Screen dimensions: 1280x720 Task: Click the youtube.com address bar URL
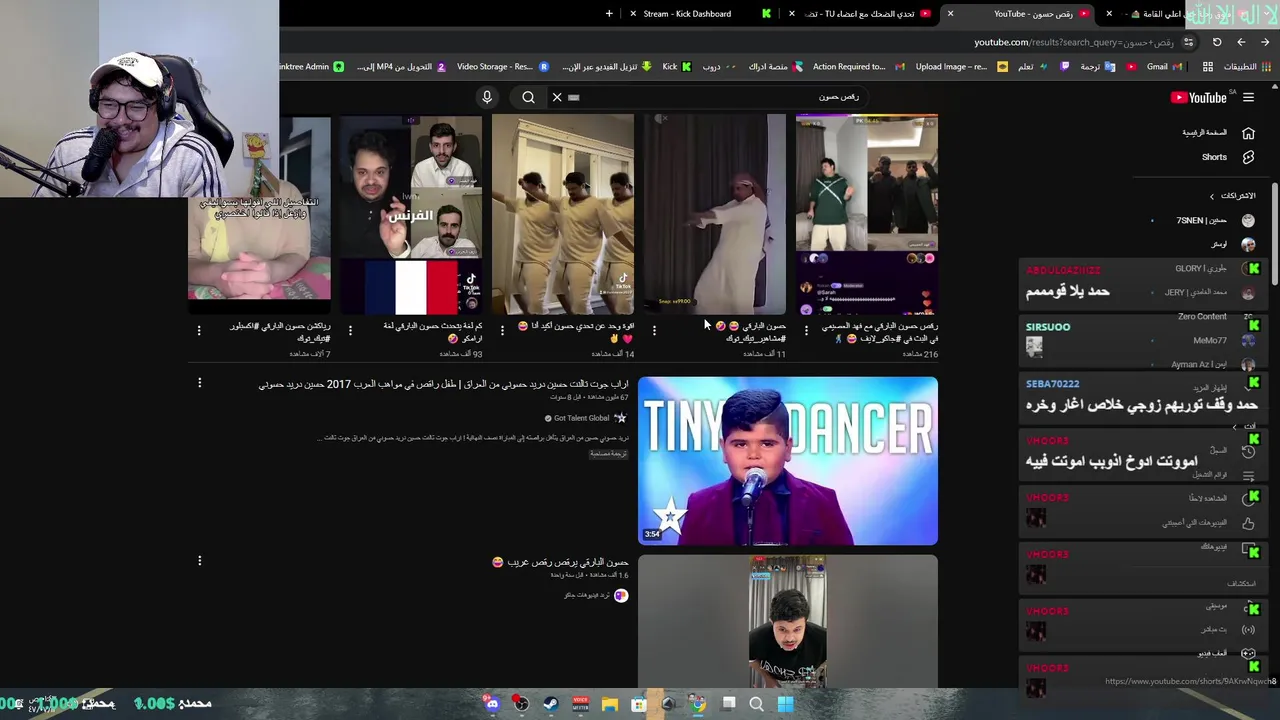coord(1074,42)
